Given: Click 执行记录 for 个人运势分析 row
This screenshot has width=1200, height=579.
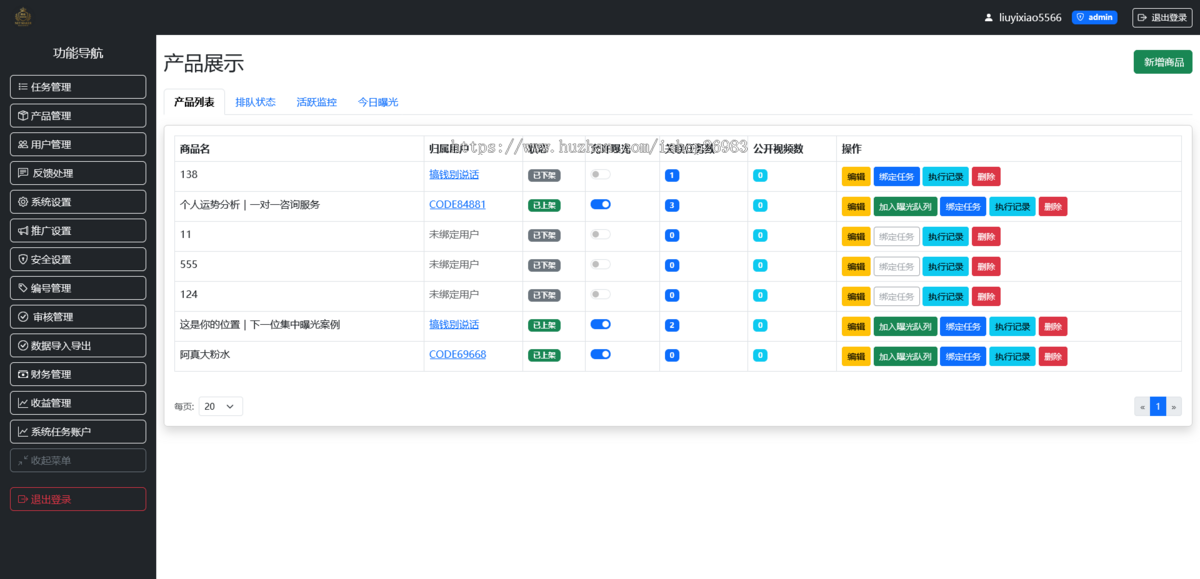Looking at the screenshot, I should click(1013, 206).
